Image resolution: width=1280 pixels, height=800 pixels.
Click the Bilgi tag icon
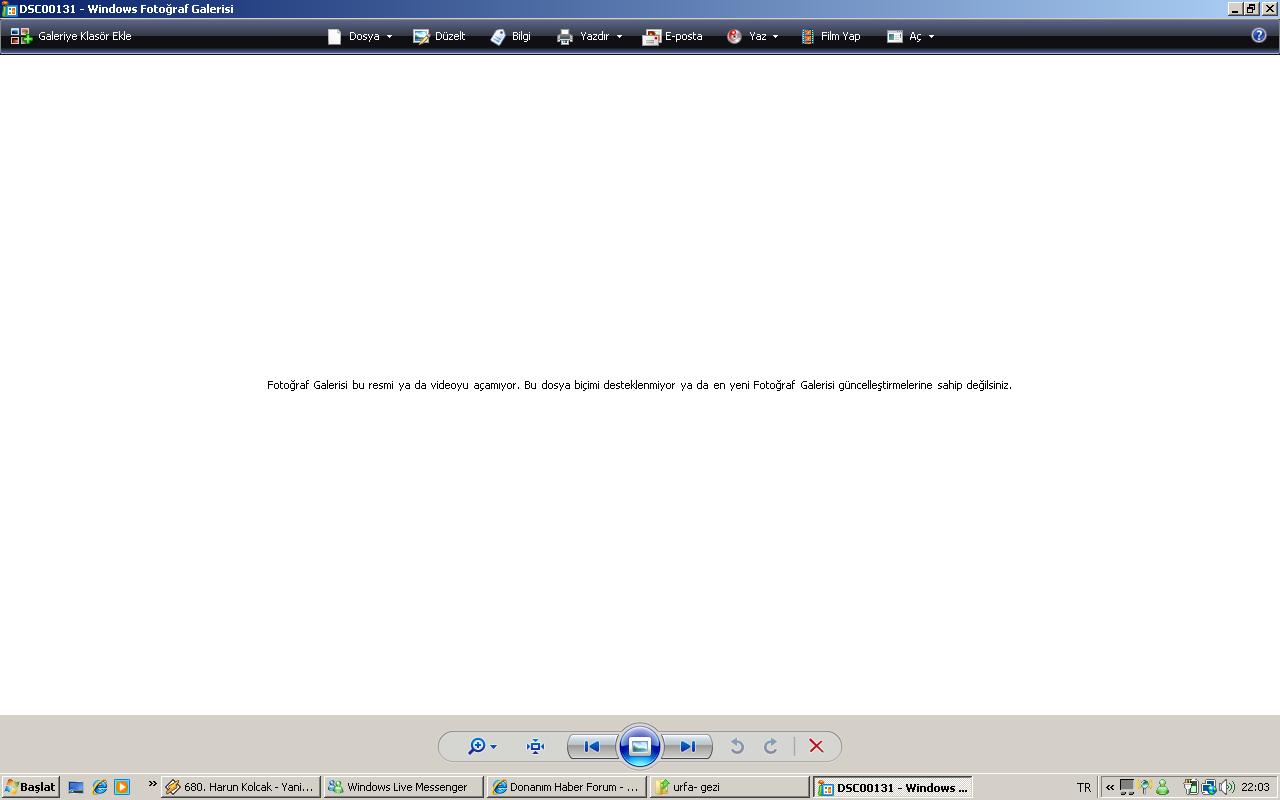pyautogui.click(x=498, y=36)
